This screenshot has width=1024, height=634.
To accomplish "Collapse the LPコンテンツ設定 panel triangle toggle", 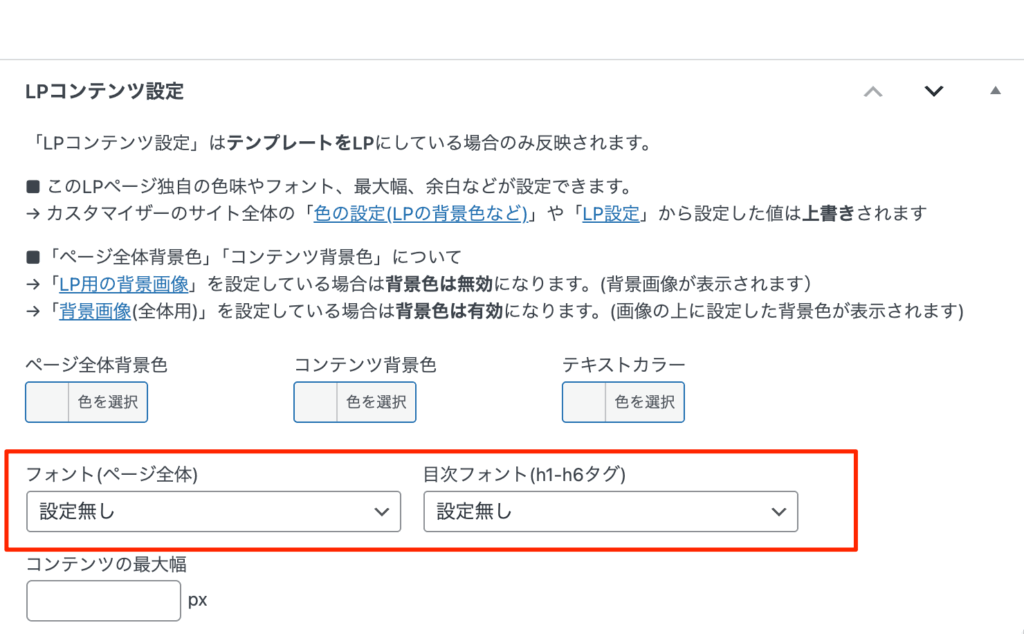I will (995, 91).
